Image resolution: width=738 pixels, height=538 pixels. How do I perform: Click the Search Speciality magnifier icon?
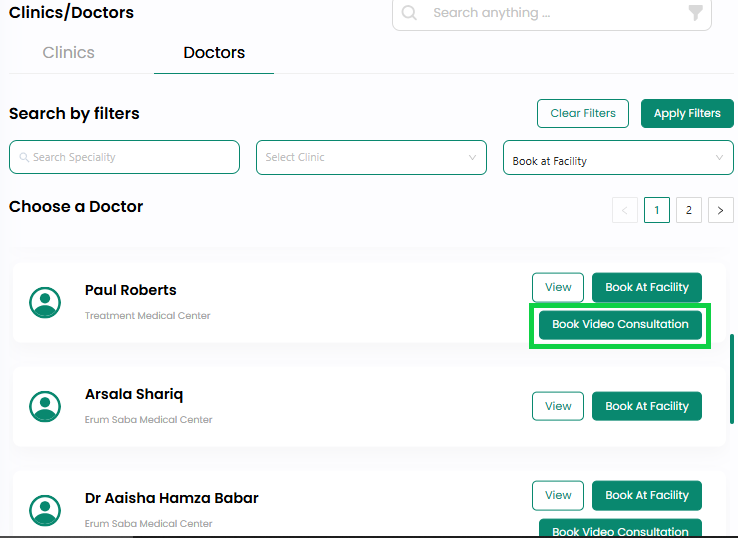point(24,157)
